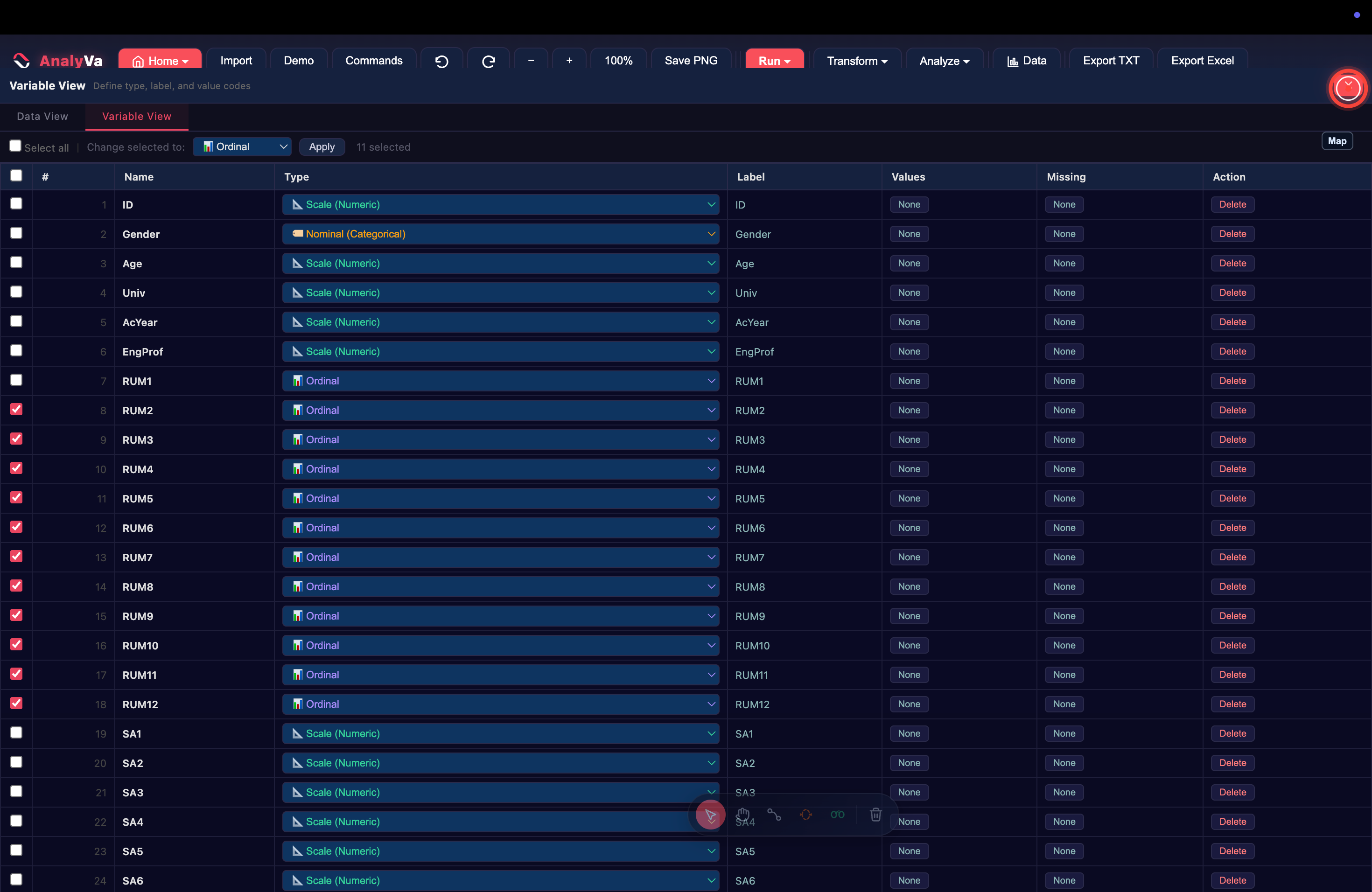Open the Type dropdown for SA6
Viewport: 1372px width, 892px height.
pos(500,880)
